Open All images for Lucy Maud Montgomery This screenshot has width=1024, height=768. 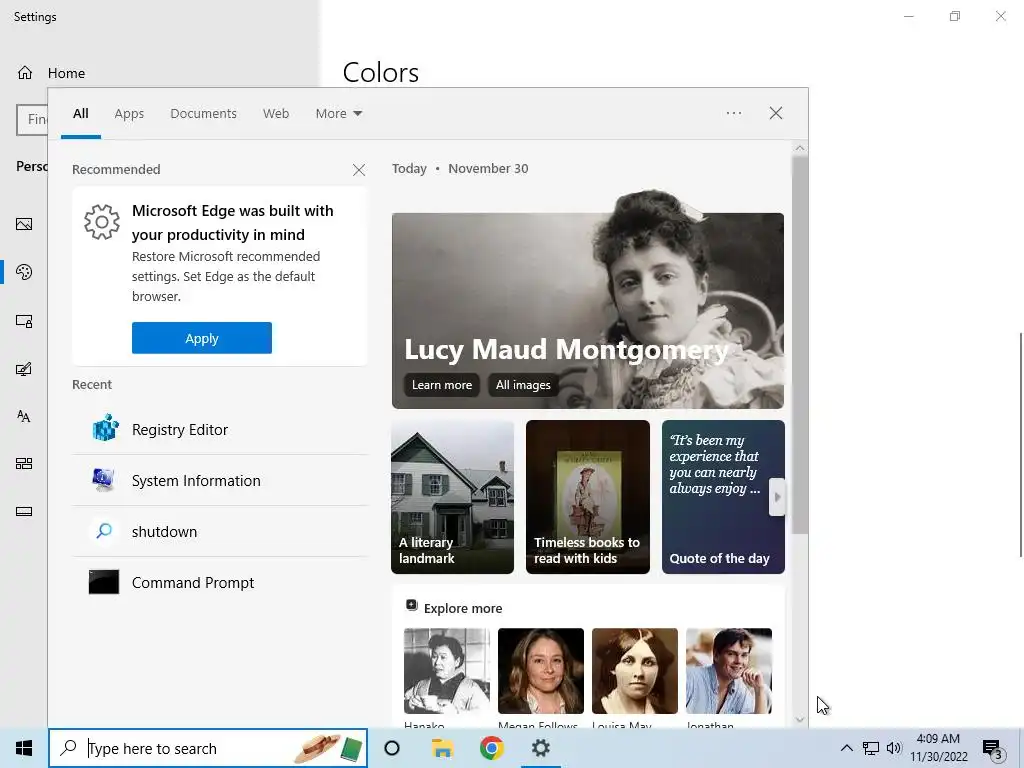[522, 385]
